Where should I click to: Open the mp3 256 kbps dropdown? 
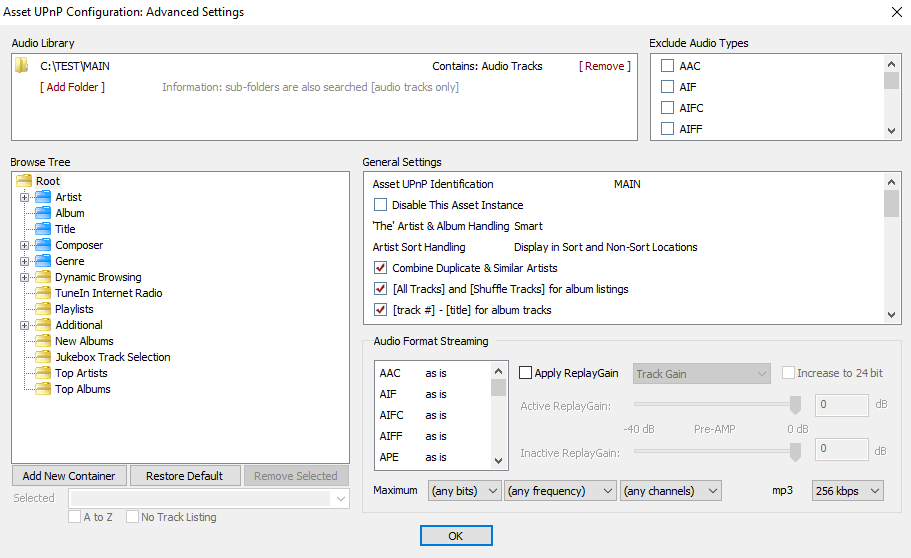(x=847, y=491)
